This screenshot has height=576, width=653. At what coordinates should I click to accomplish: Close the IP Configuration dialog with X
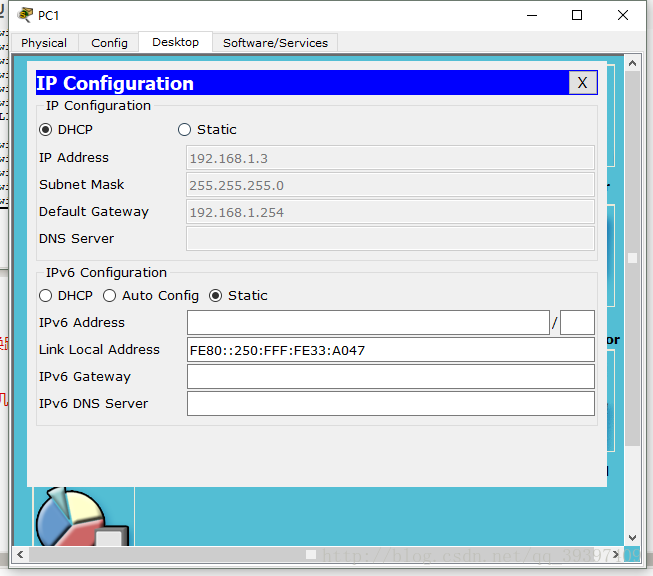[583, 82]
